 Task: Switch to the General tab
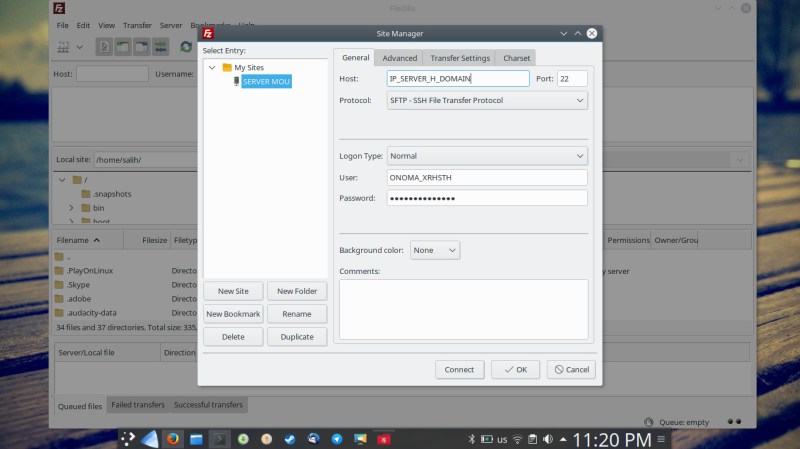356,58
